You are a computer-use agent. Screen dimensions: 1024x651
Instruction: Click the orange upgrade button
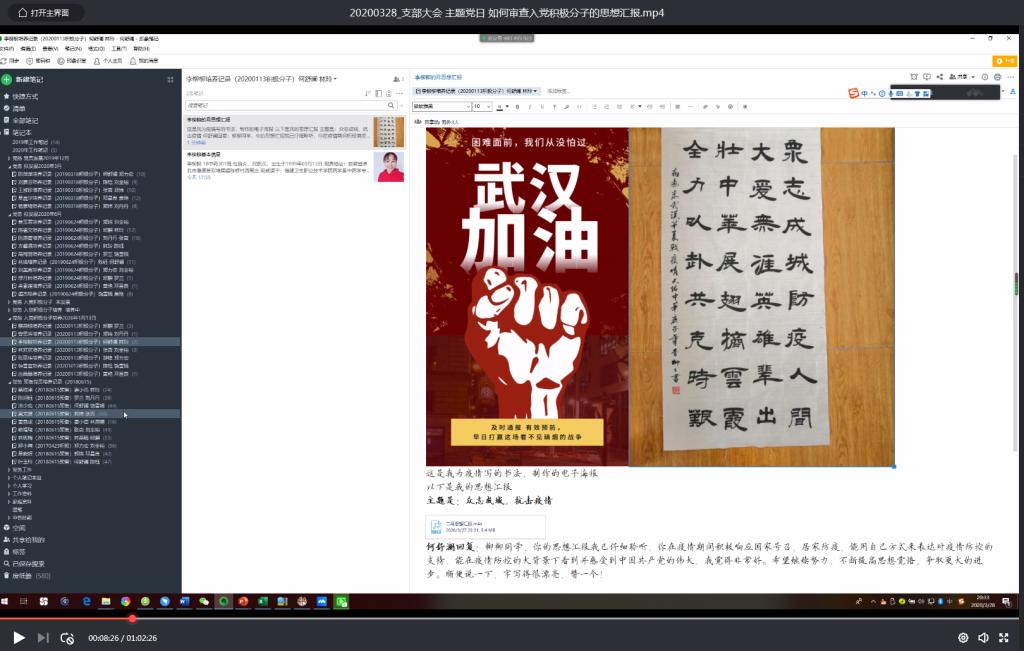(x=1003, y=61)
